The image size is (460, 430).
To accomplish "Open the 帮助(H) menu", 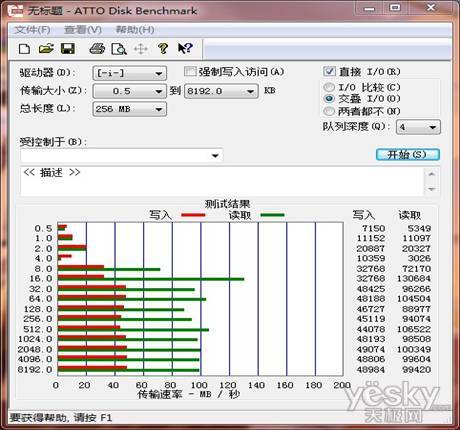I will 135,30.
